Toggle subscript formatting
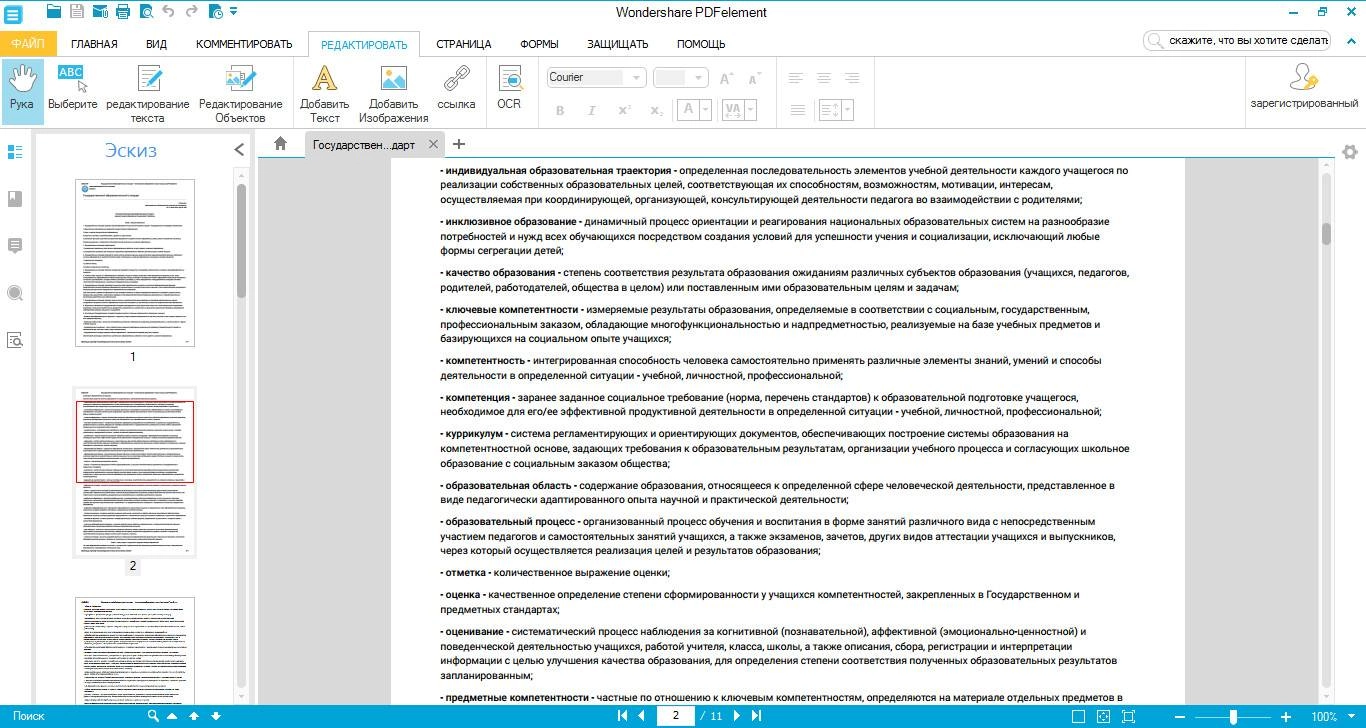Viewport: 1366px width, 728px height. [x=656, y=110]
